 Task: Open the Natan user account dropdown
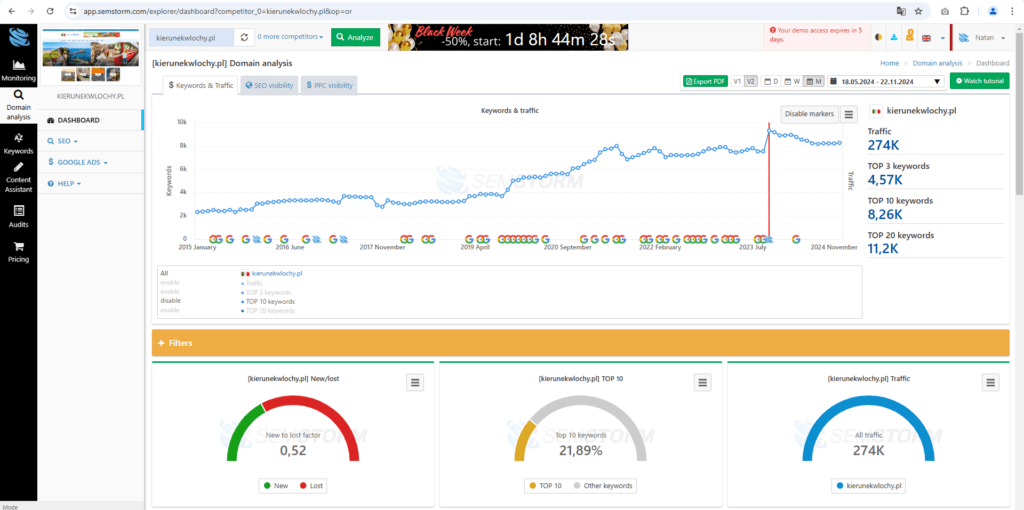(982, 38)
